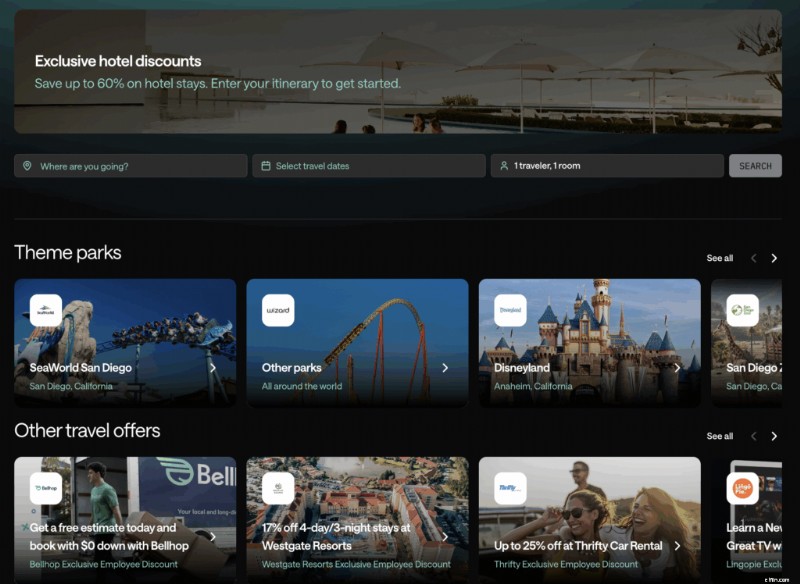Open the San Diego Zoo card
The width and height of the screenshot is (800, 584).
[x=746, y=343]
